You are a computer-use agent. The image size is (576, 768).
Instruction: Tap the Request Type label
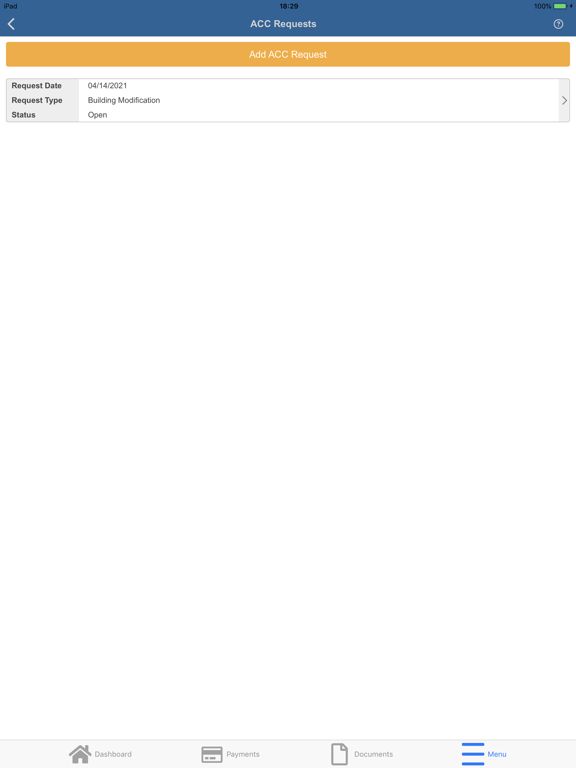(37, 100)
